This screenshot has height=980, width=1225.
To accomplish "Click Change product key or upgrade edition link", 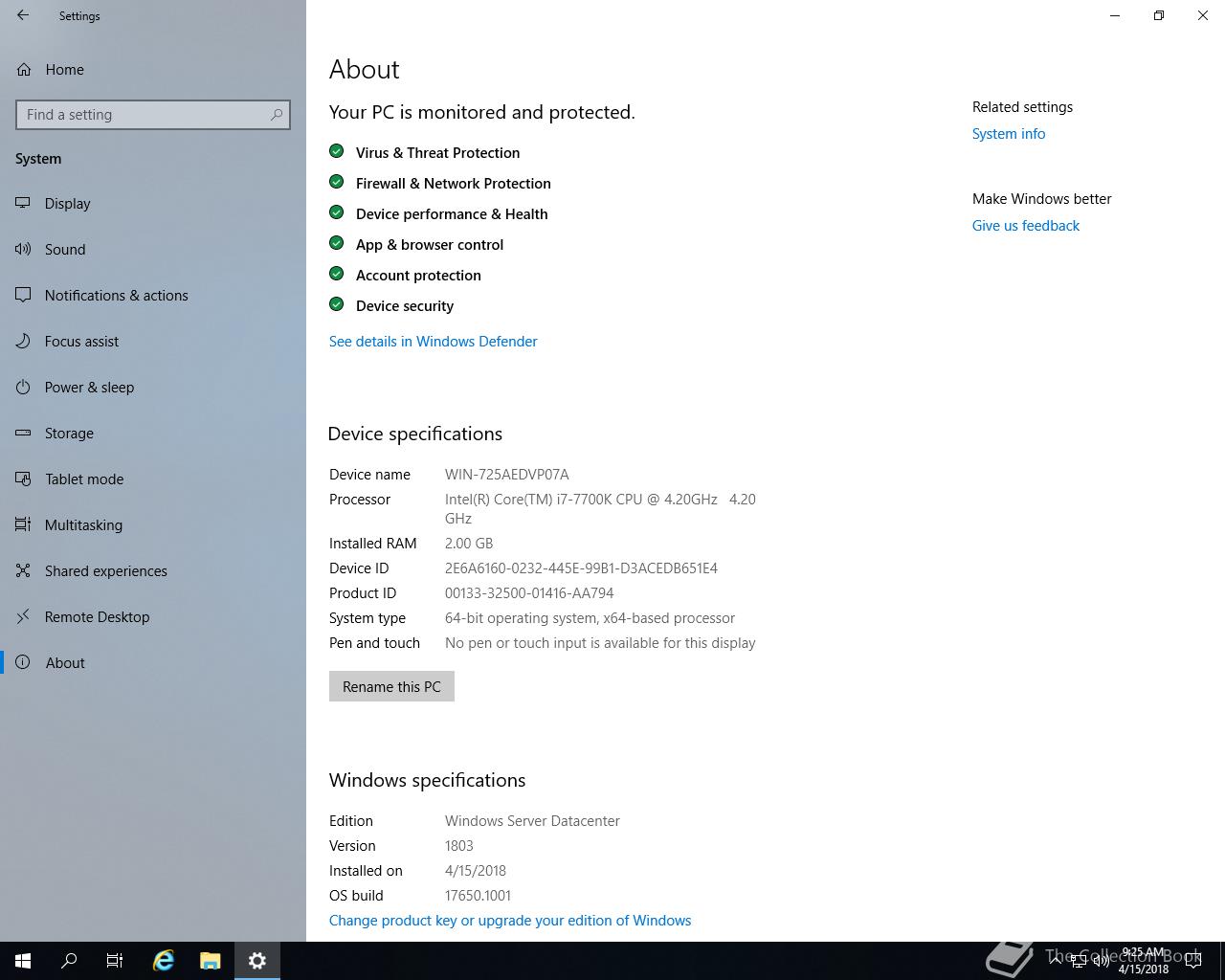I will coord(510,920).
